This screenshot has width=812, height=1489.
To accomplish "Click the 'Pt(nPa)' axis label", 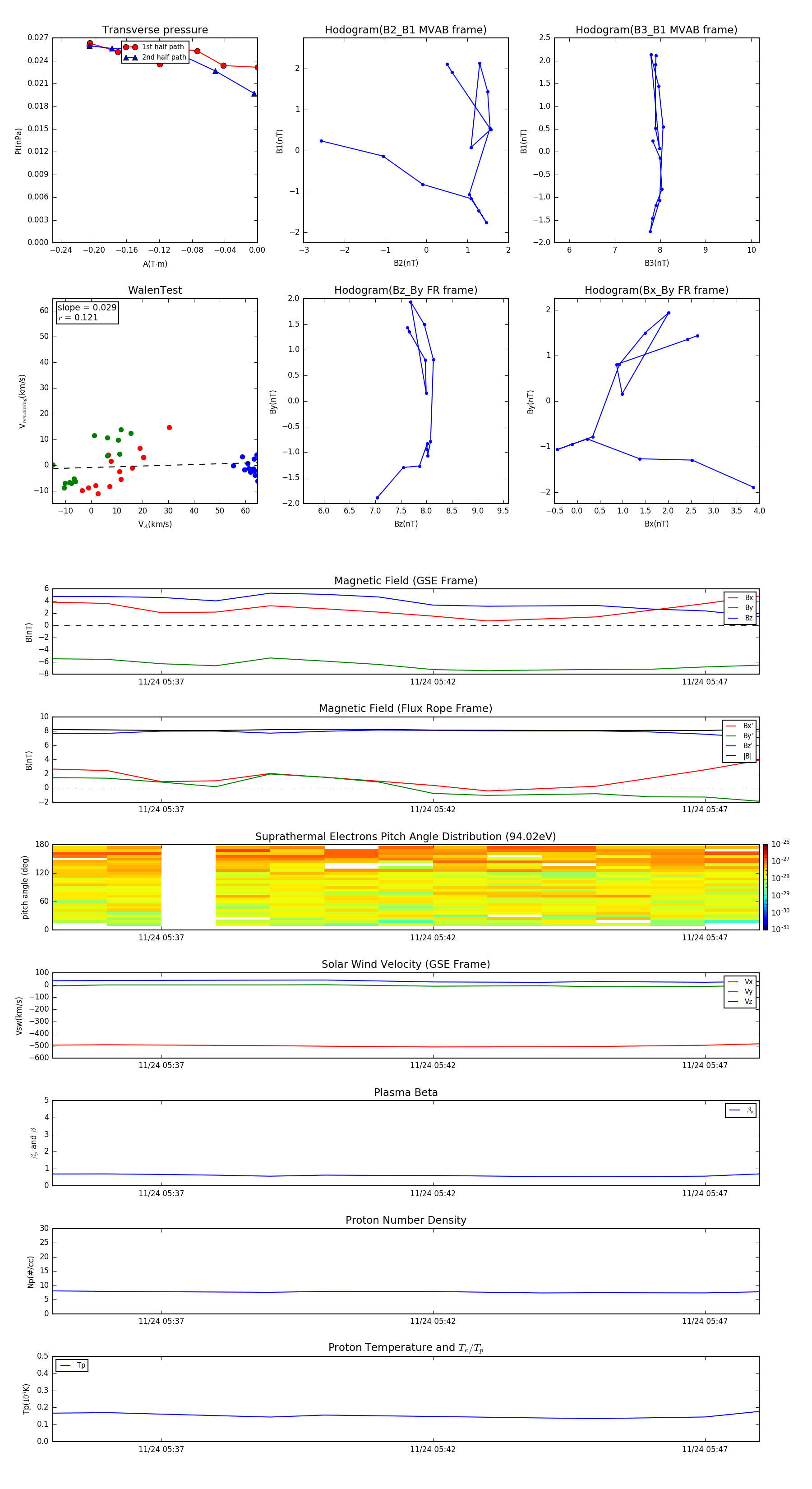I will (18, 141).
